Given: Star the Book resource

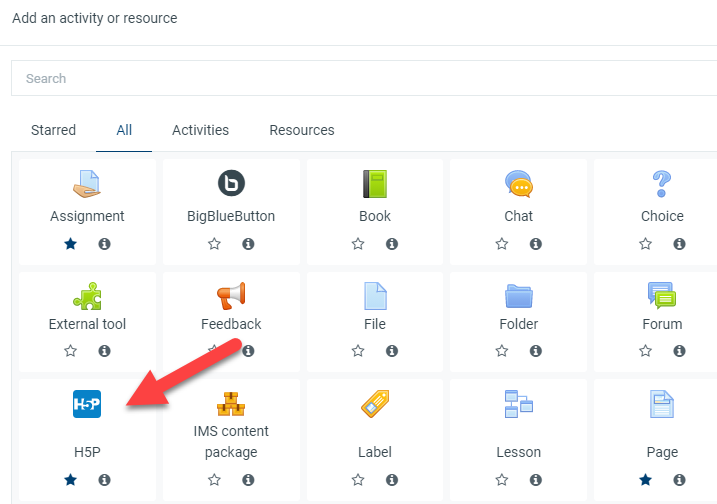Looking at the screenshot, I should click(x=358, y=243).
